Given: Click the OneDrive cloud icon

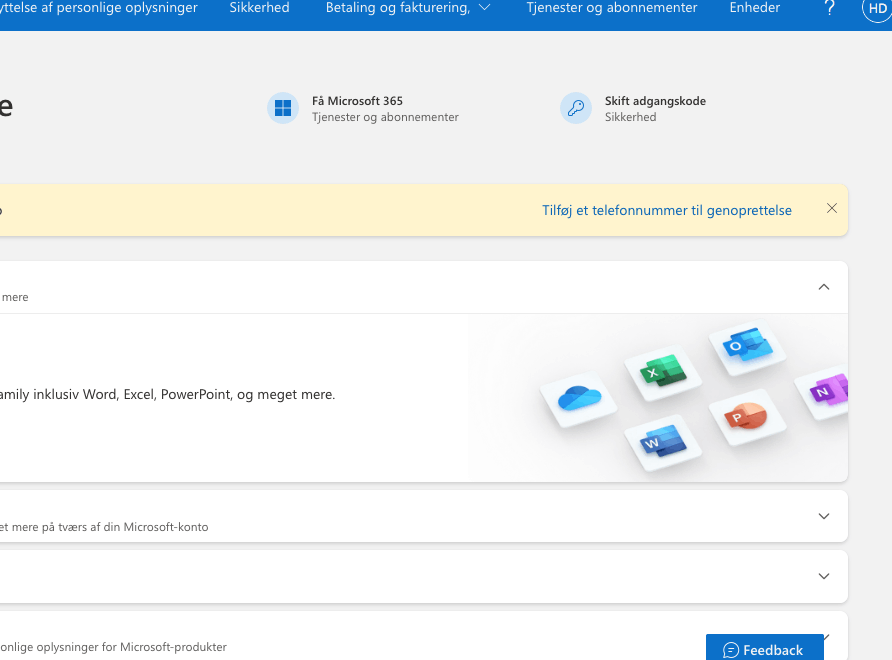Looking at the screenshot, I should [579, 398].
